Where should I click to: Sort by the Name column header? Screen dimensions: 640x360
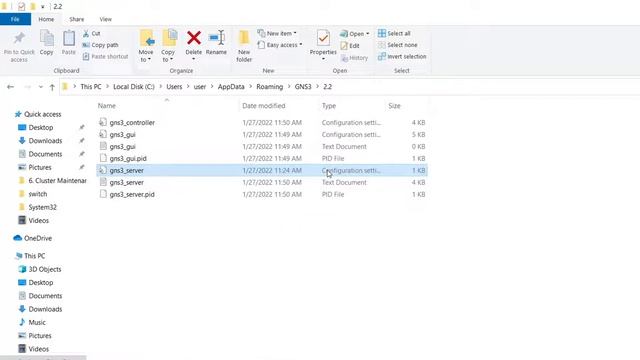pyautogui.click(x=107, y=106)
